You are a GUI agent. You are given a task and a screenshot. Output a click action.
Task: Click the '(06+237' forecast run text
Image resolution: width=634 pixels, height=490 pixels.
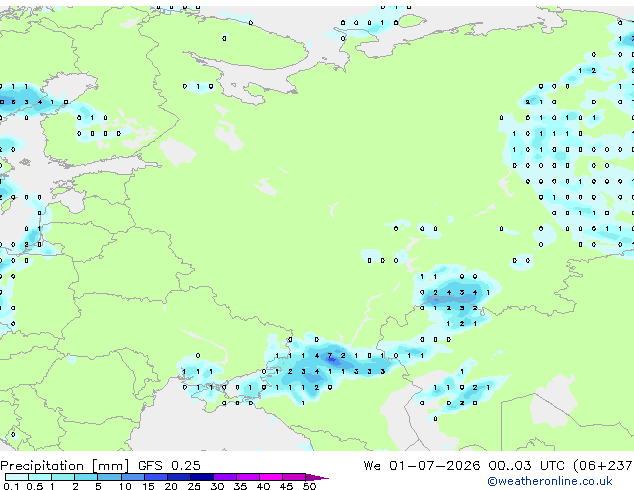[603, 466]
